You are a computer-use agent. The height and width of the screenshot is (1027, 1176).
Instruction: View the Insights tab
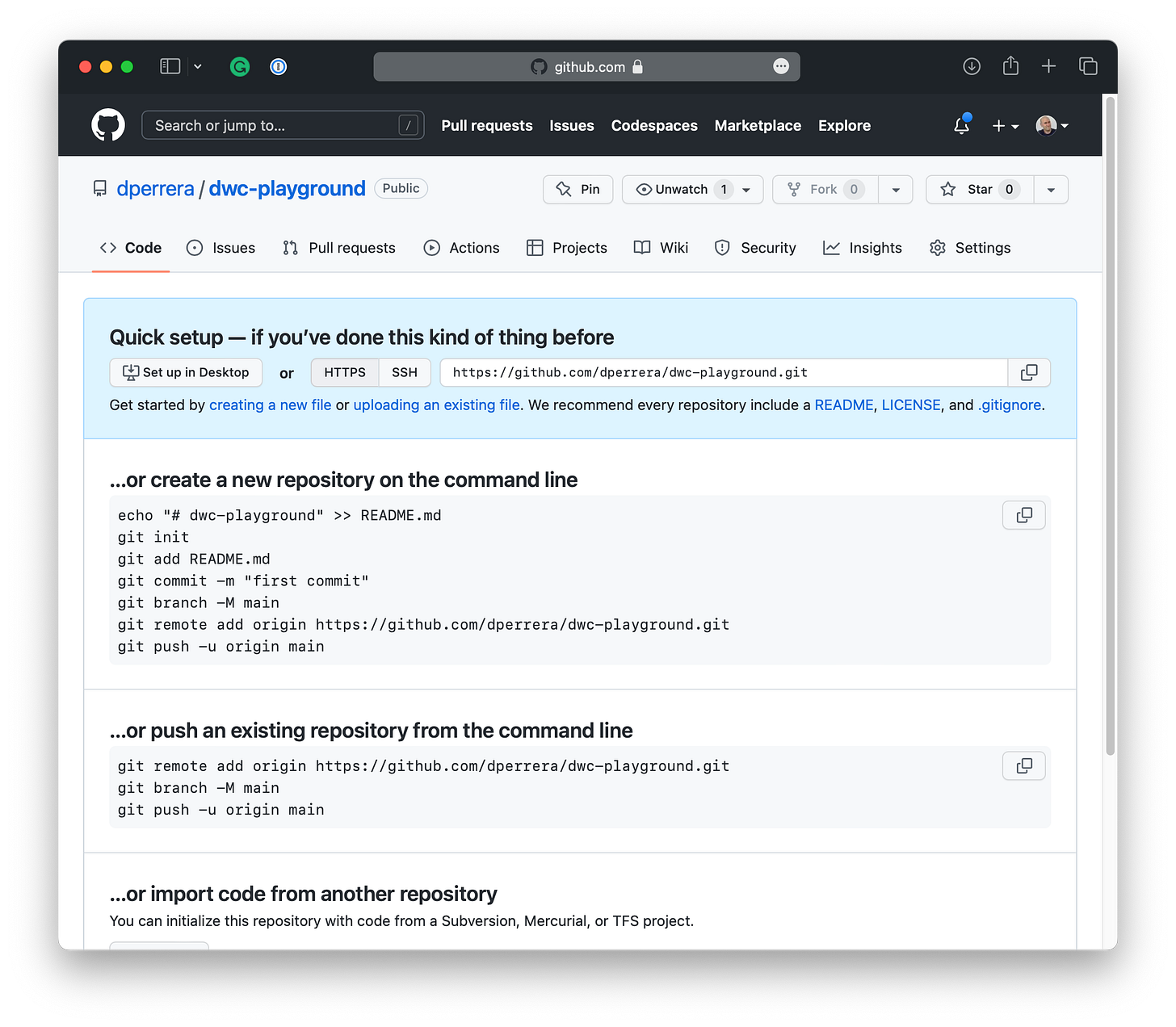click(863, 248)
